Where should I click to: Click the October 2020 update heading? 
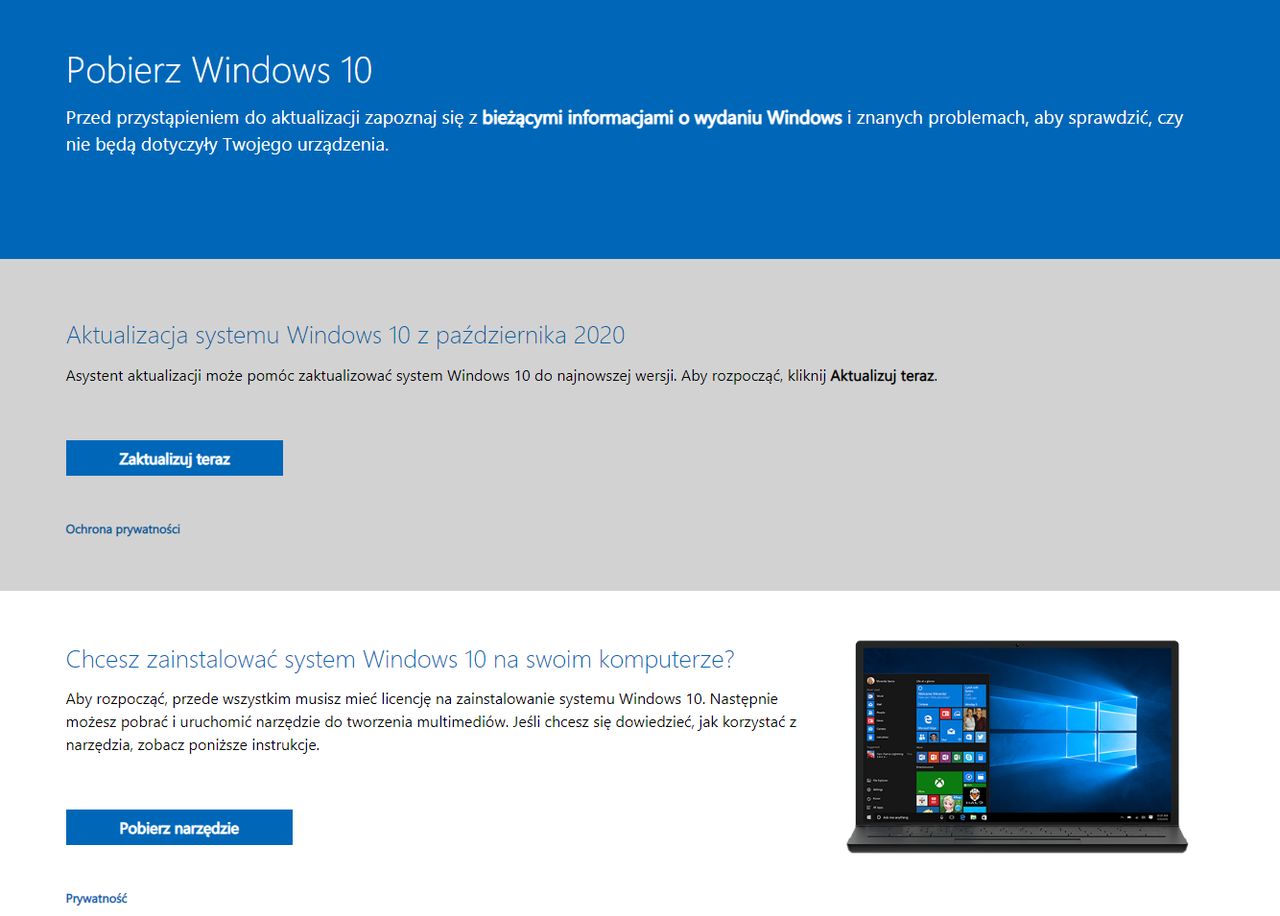click(345, 334)
